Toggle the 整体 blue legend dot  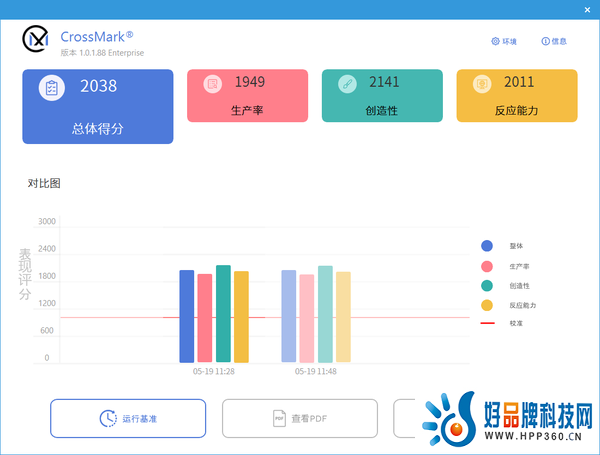487,246
